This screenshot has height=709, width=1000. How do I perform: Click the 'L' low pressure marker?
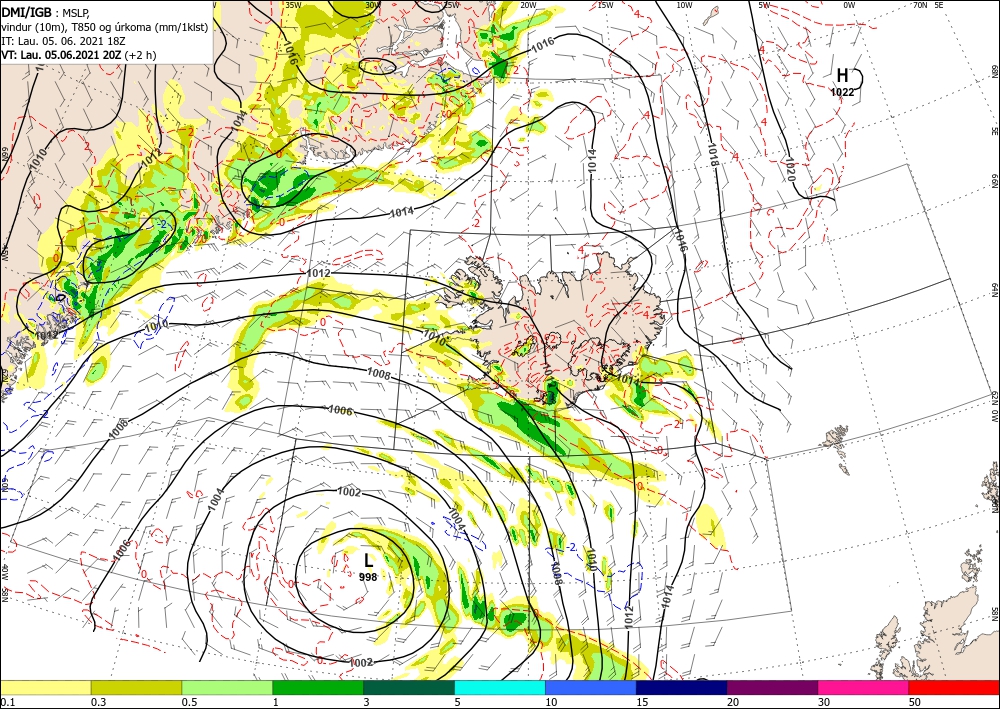[x=368, y=561]
